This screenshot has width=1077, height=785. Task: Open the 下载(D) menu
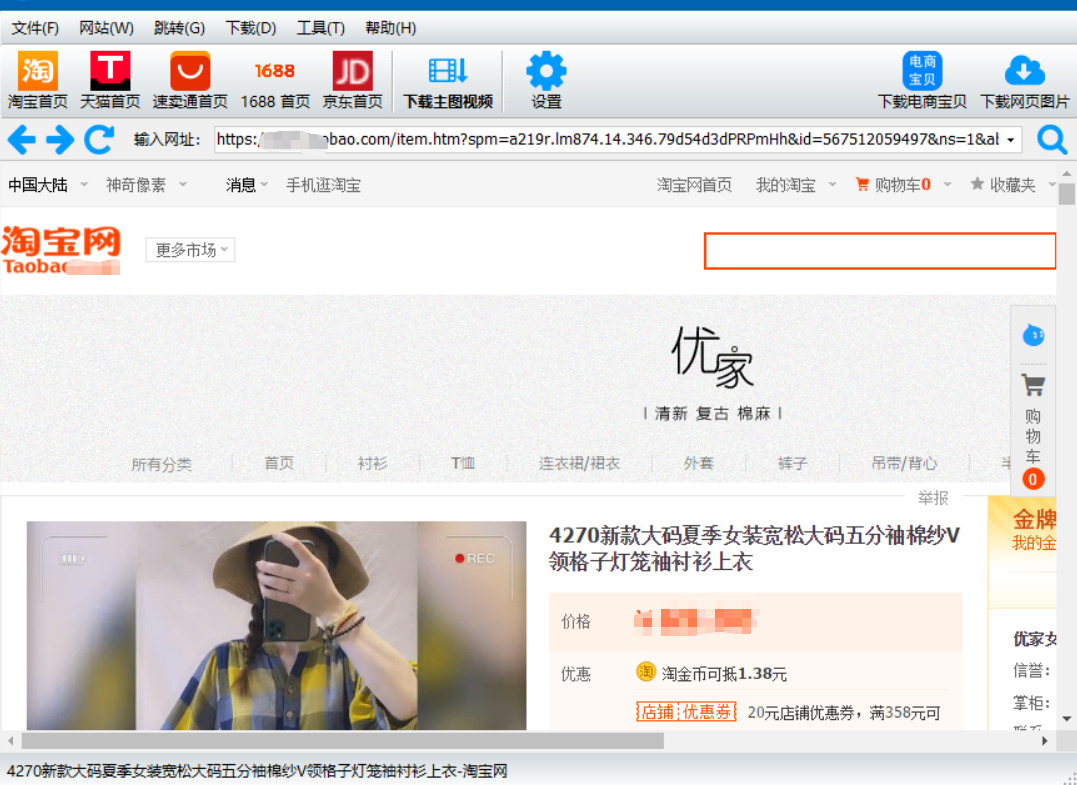(250, 28)
